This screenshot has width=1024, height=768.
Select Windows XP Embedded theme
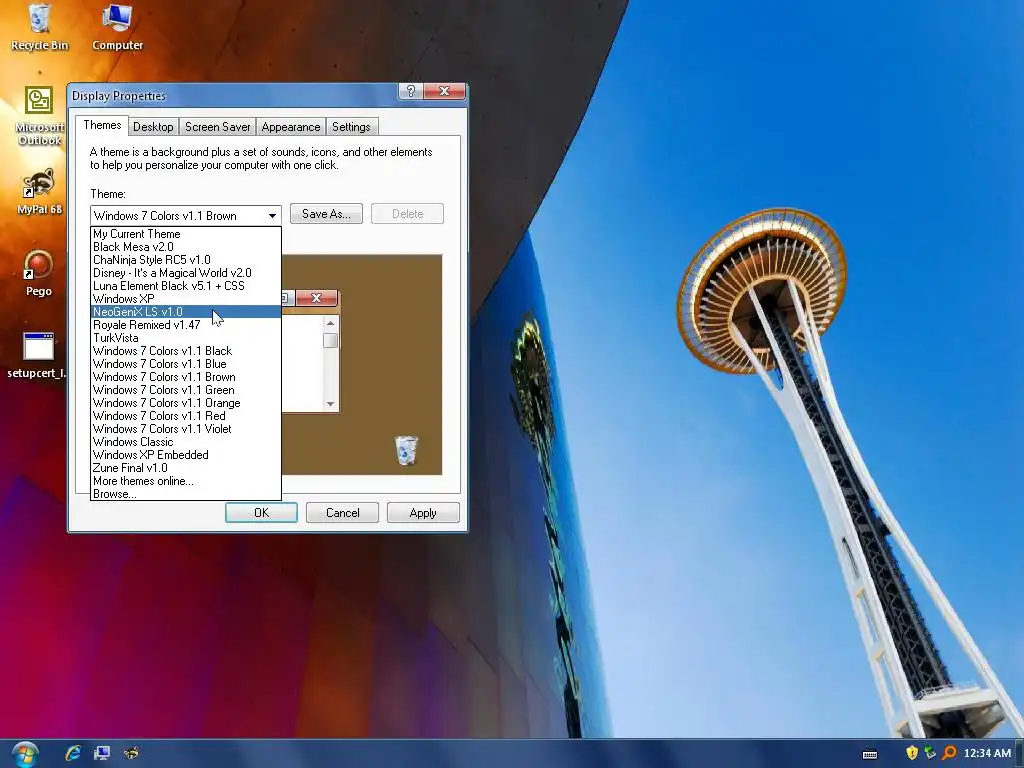click(185, 455)
